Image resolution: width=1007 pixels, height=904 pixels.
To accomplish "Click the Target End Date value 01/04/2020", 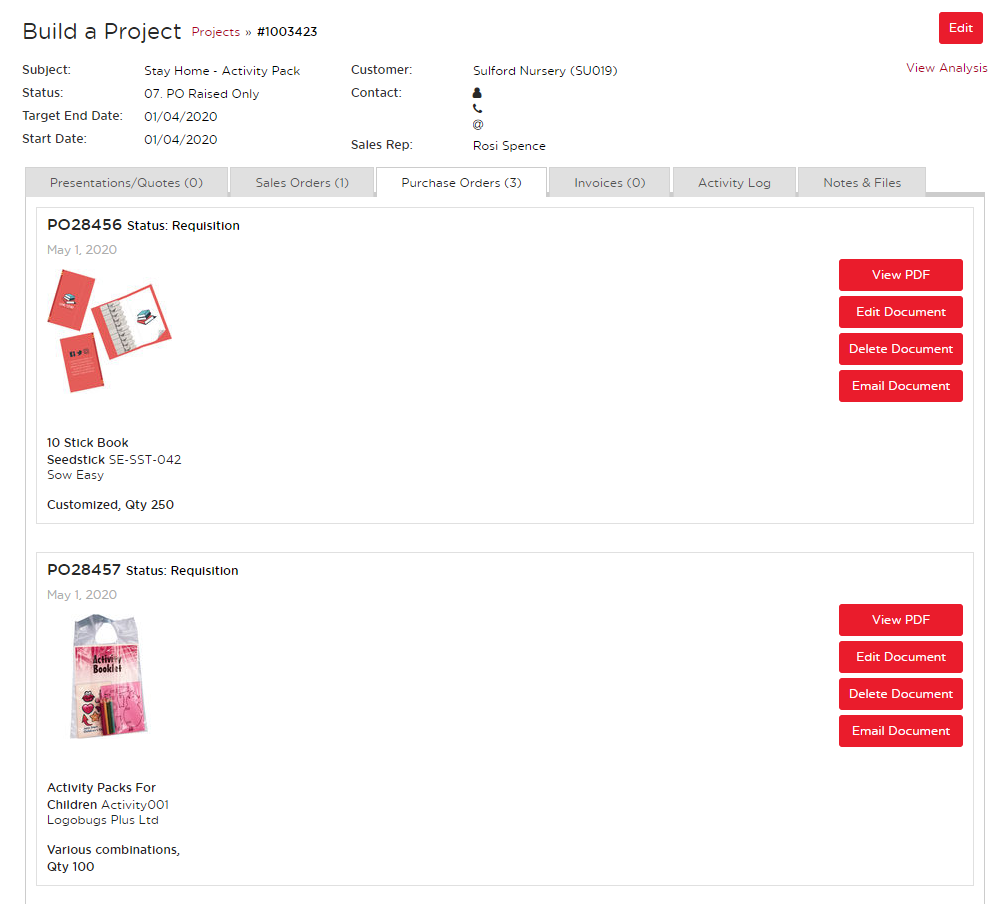I will point(180,117).
